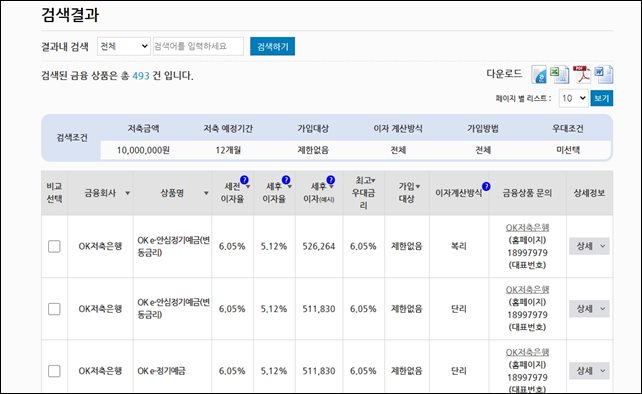The image size is (642, 394).
Task: Click 10,000,000원 savings amount value
Action: (x=143, y=150)
